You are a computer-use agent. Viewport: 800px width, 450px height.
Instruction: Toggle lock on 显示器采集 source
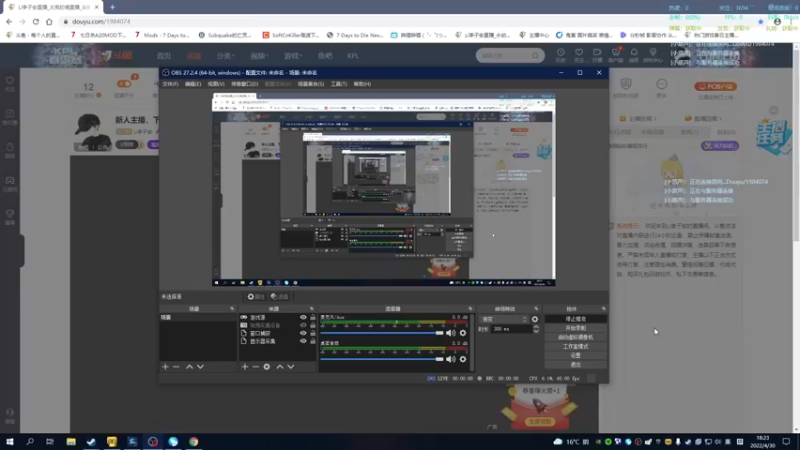pos(313,341)
